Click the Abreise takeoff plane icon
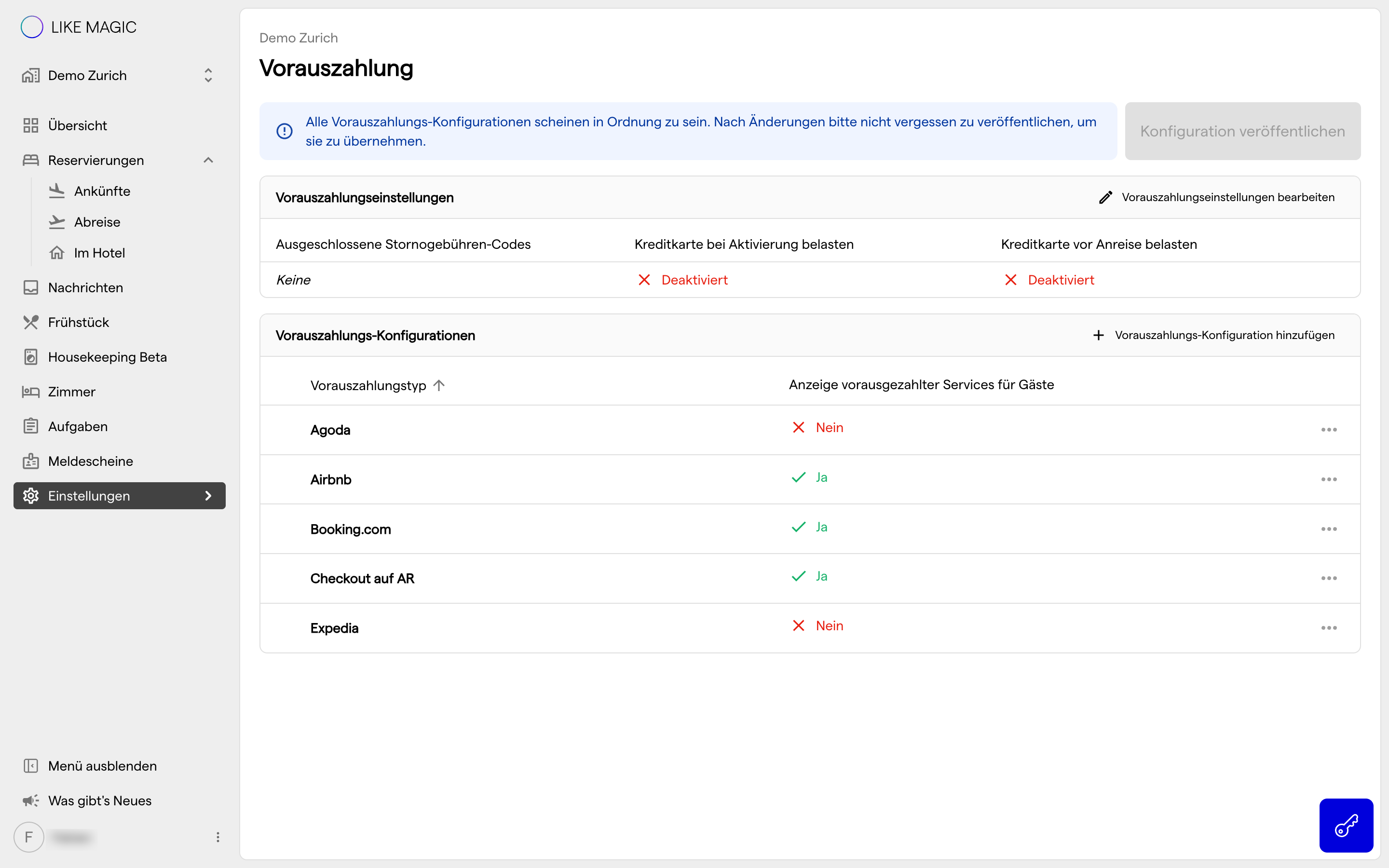This screenshot has width=1389, height=868. pyautogui.click(x=57, y=222)
